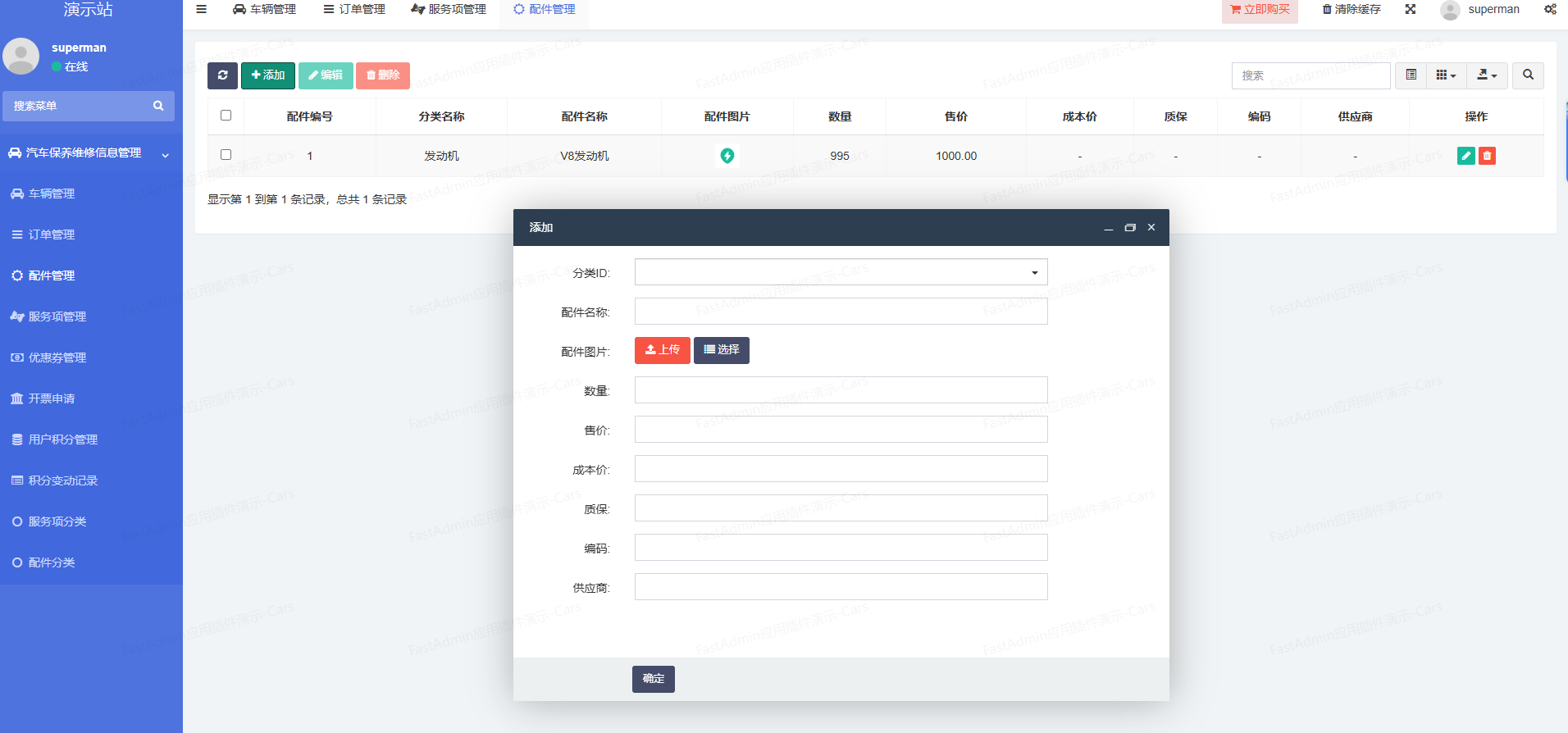The height and width of the screenshot is (733, 1568).
Task: Open 优惠券管理 in the sidebar
Action: point(57,357)
